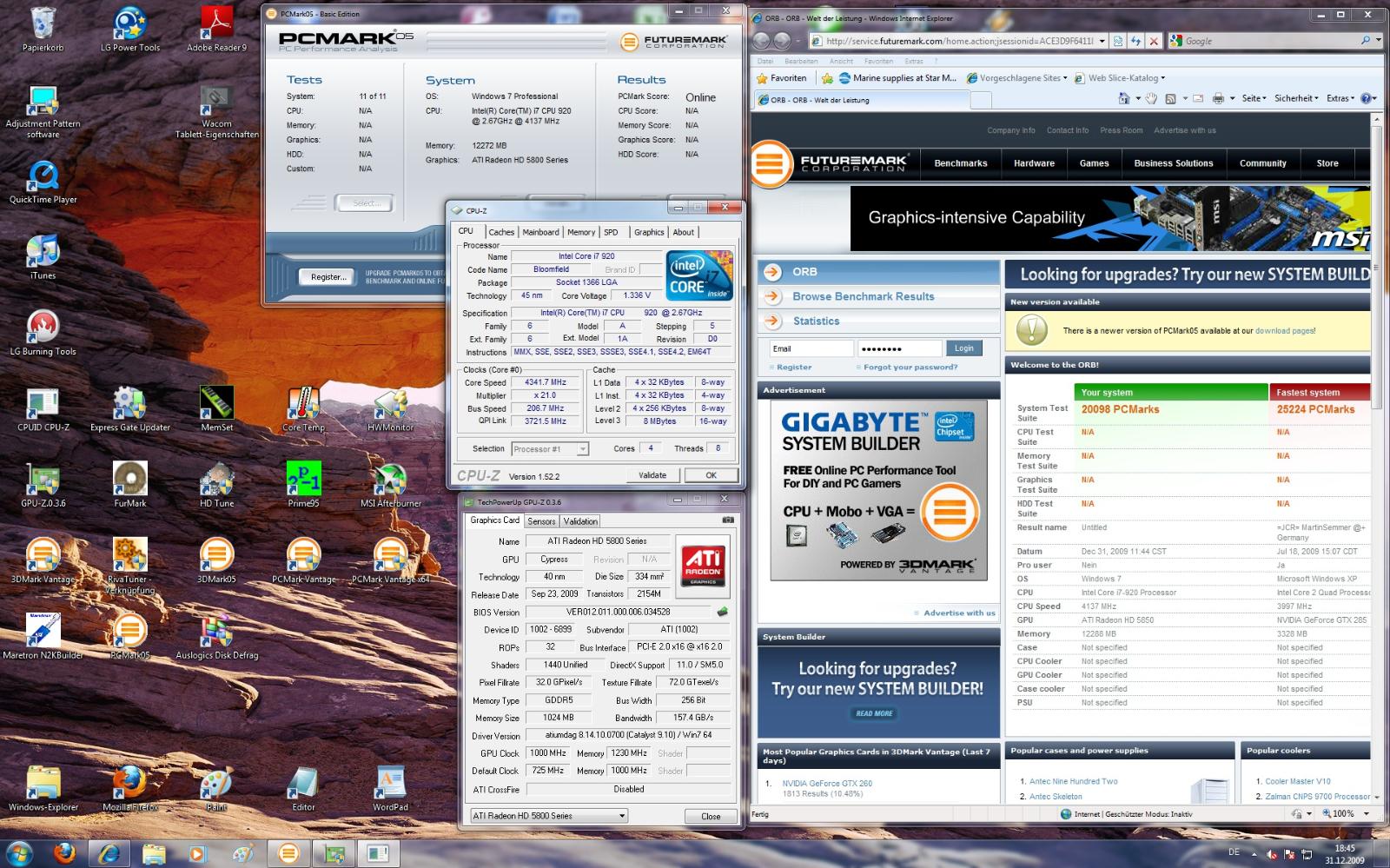Viewport: 1390px width, 868px height.
Task: Click Windows Start button
Action: pyautogui.click(x=19, y=853)
